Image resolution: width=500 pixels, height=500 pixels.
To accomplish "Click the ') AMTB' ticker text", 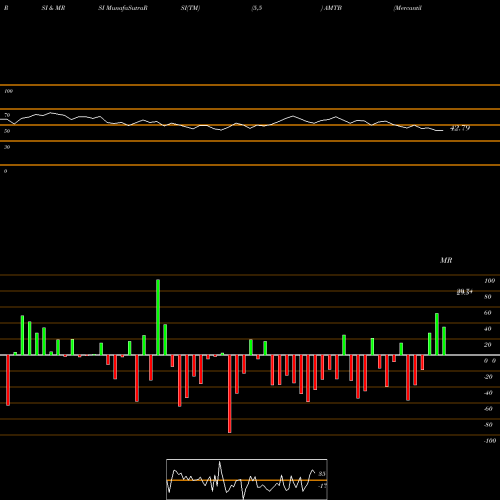I will tap(331, 8).
